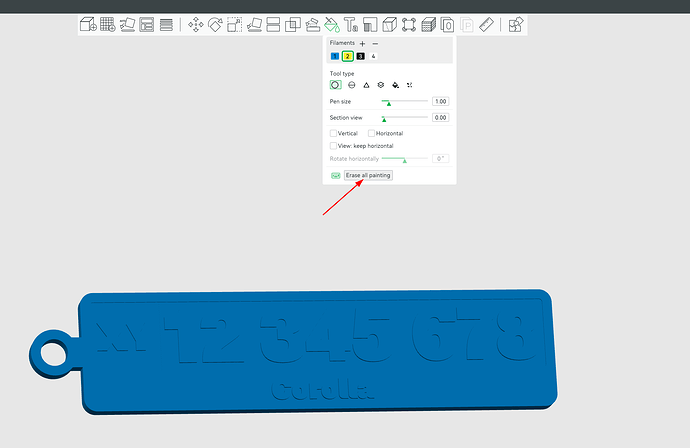Tick View: keep horizontal checkbox
Image resolution: width=690 pixels, height=448 pixels.
point(333,146)
